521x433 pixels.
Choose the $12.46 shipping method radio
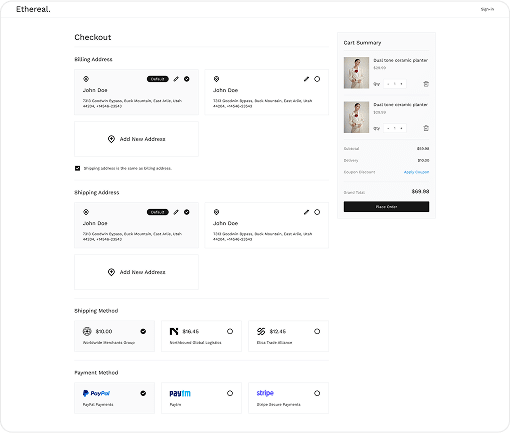pyautogui.click(x=317, y=331)
